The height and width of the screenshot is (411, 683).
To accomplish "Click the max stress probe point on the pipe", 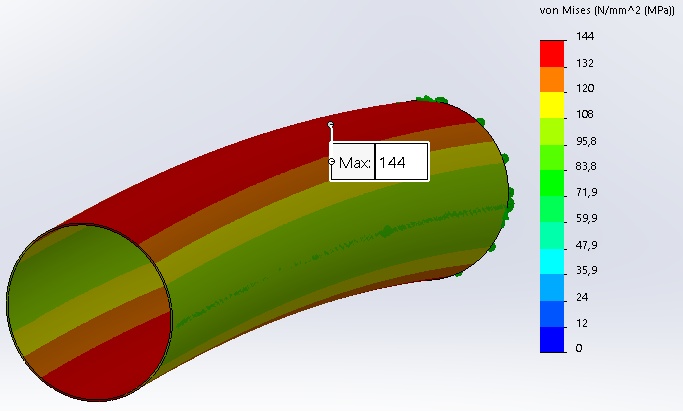I will point(331,125).
